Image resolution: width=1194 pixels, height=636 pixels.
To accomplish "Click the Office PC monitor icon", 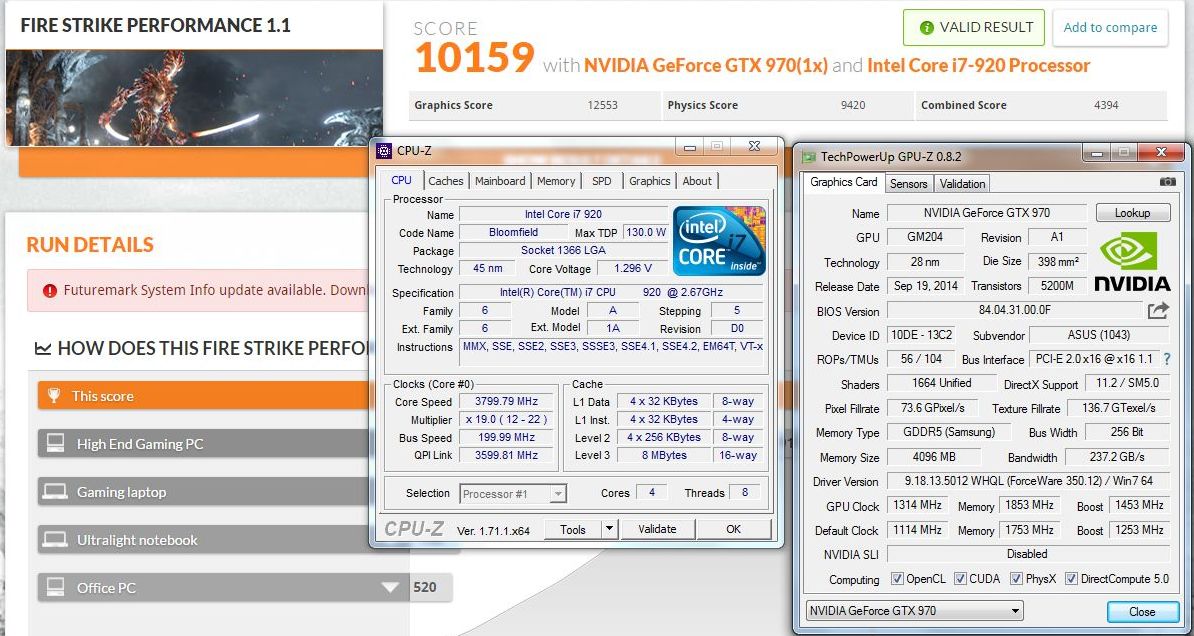I will click(55, 587).
